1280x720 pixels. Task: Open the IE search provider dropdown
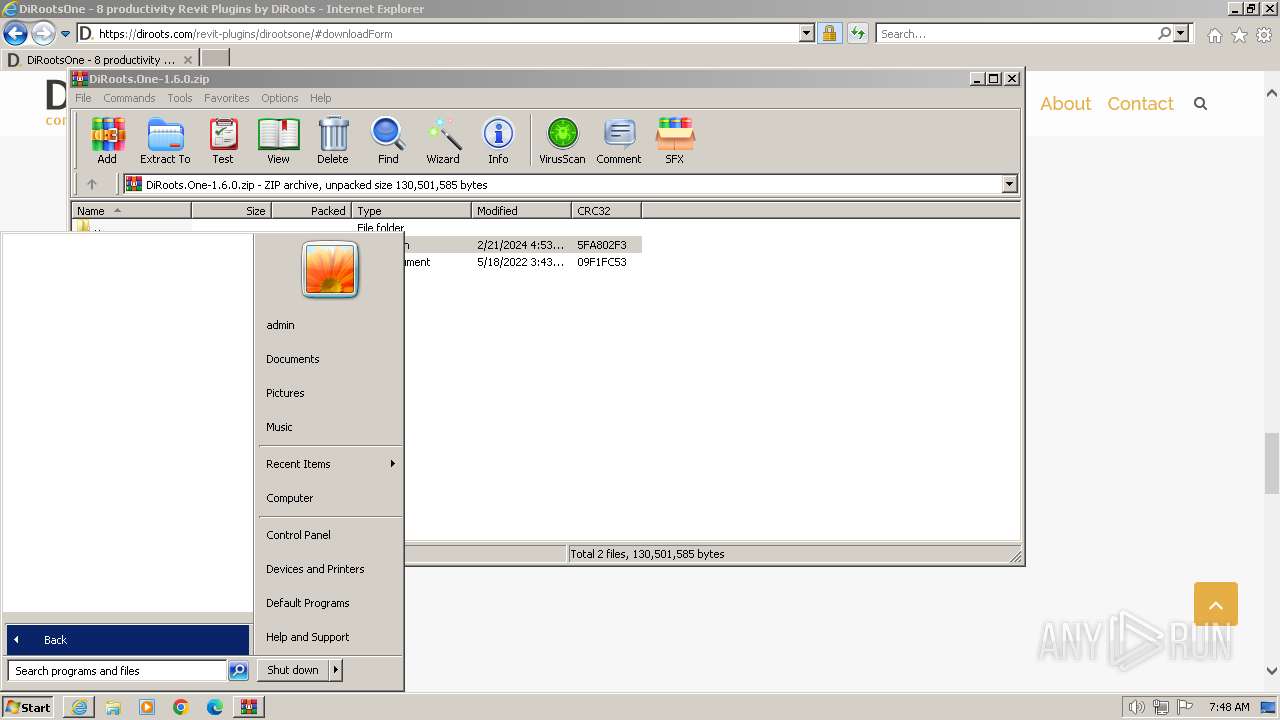point(1181,33)
